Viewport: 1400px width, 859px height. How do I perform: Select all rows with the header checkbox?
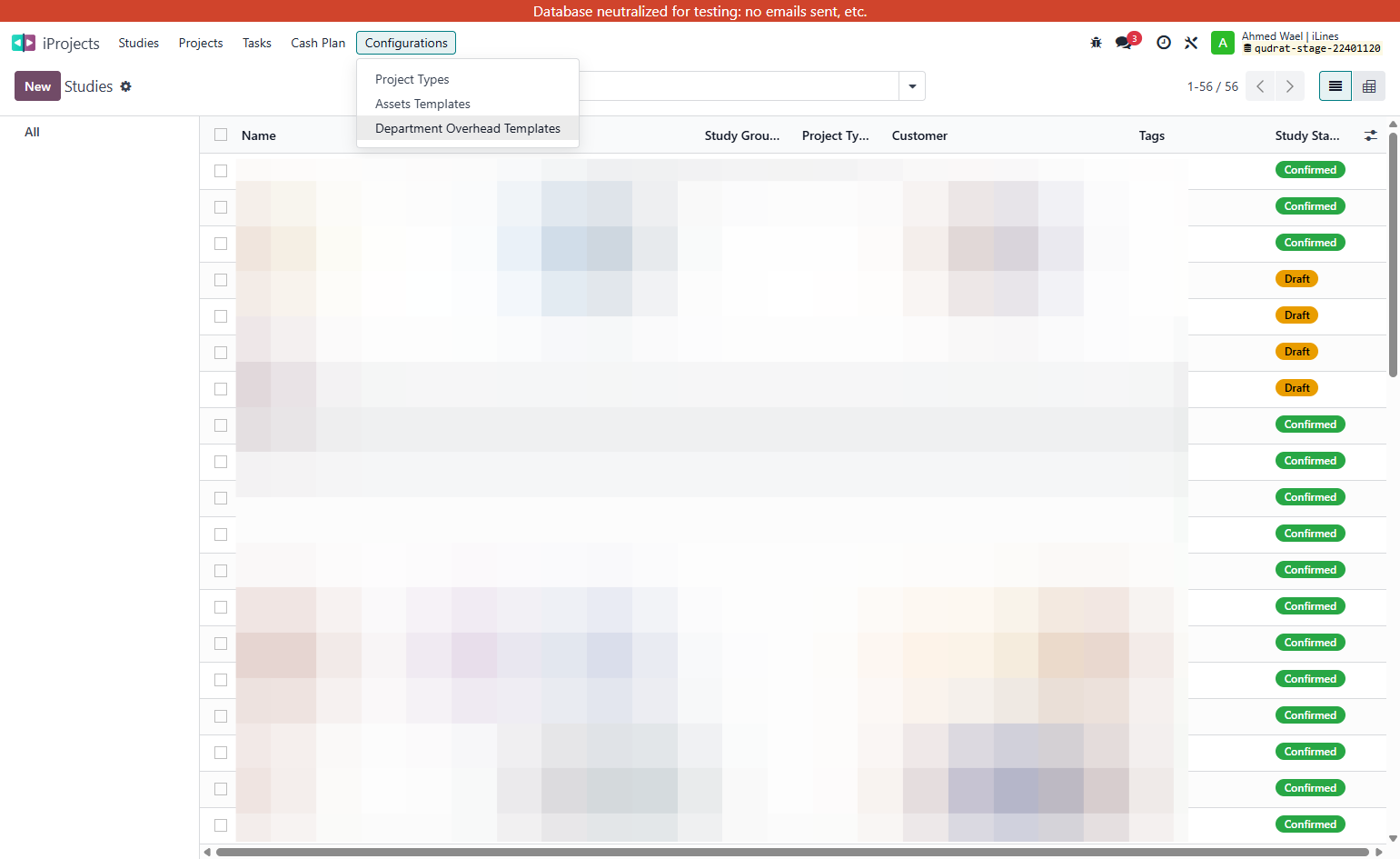tap(221, 135)
